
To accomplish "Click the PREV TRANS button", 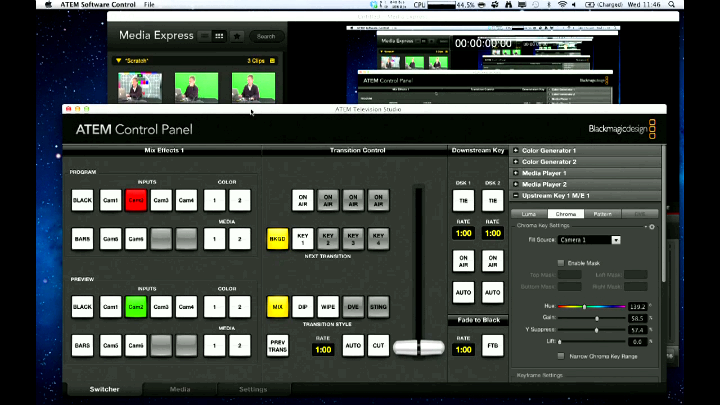I will click(x=277, y=345).
